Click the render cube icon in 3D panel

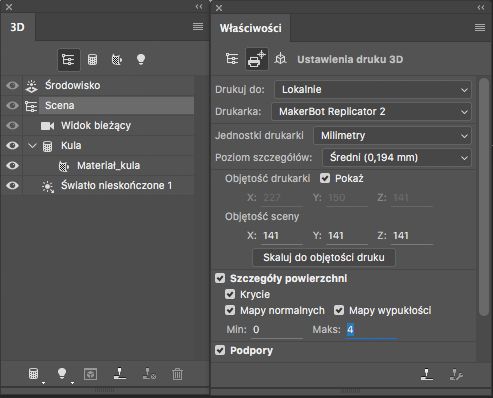pos(90,374)
